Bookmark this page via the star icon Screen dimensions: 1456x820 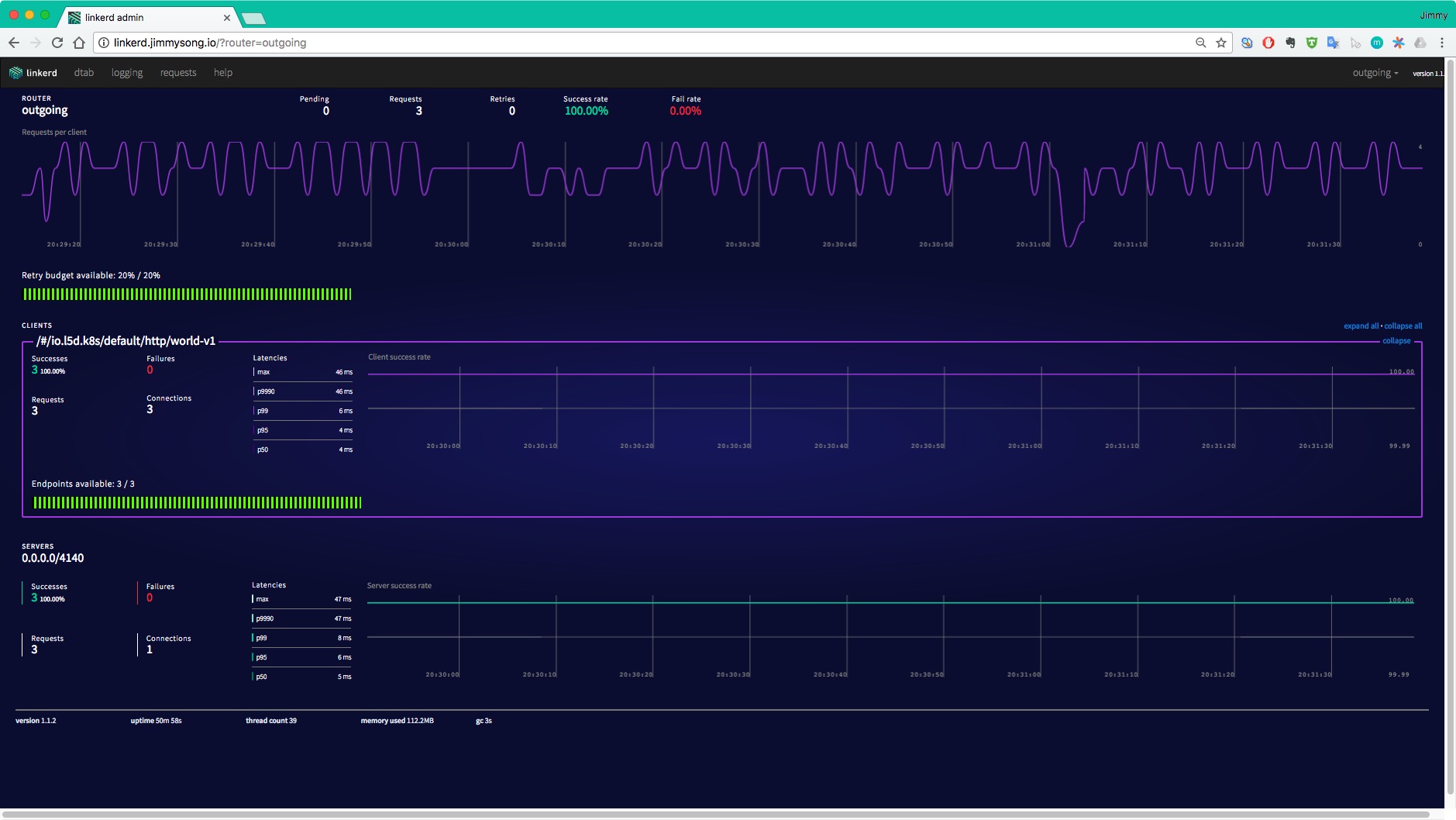[x=1221, y=43]
